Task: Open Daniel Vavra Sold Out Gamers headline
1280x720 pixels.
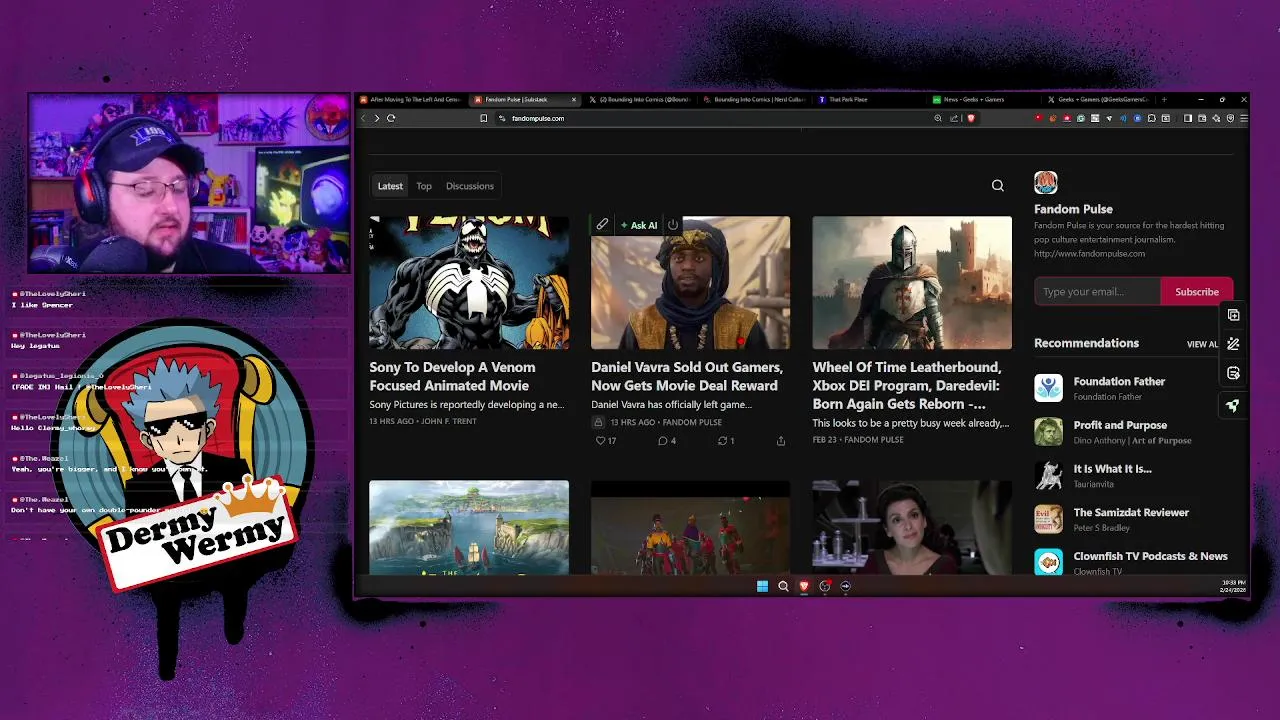Action: (x=687, y=376)
